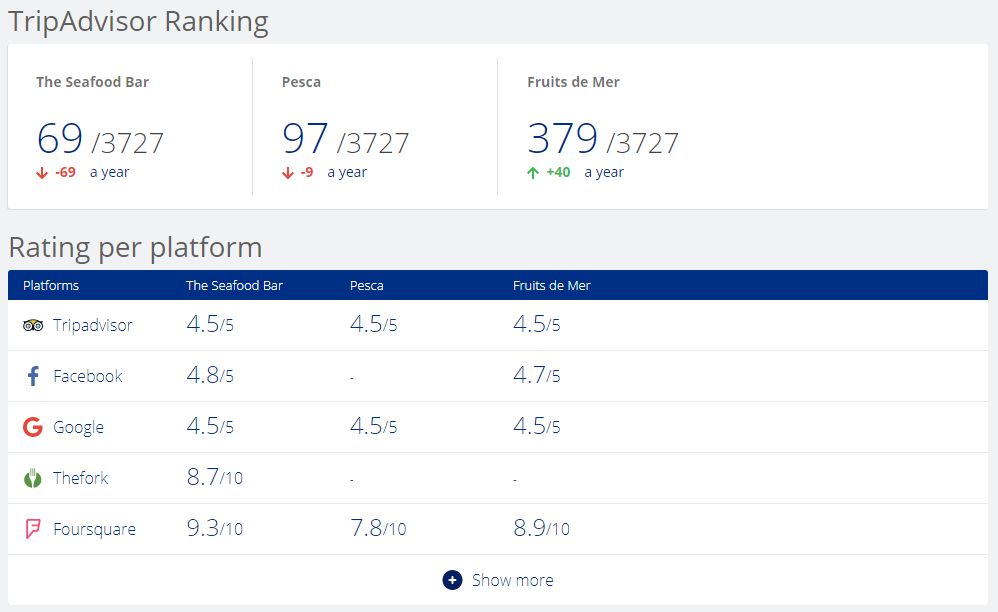Click the Facebook logo icon
This screenshot has width=998, height=612.
coord(33,376)
